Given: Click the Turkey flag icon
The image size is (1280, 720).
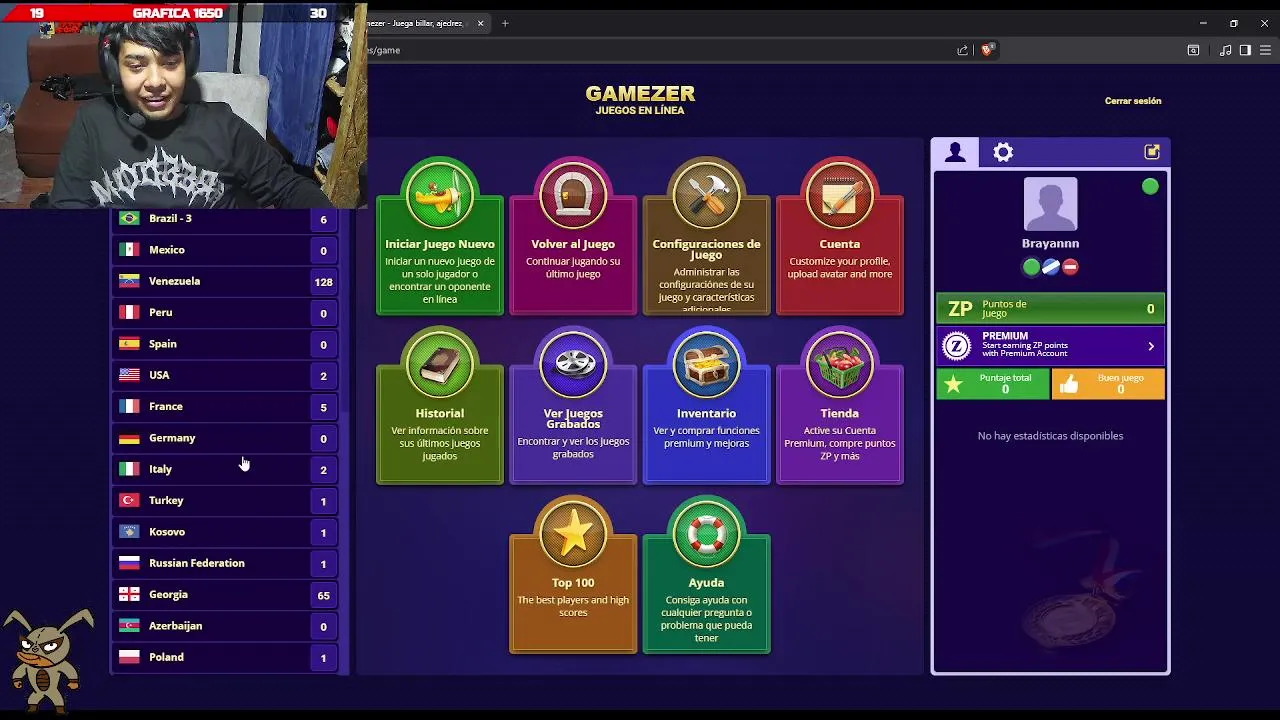Looking at the screenshot, I should point(129,500).
